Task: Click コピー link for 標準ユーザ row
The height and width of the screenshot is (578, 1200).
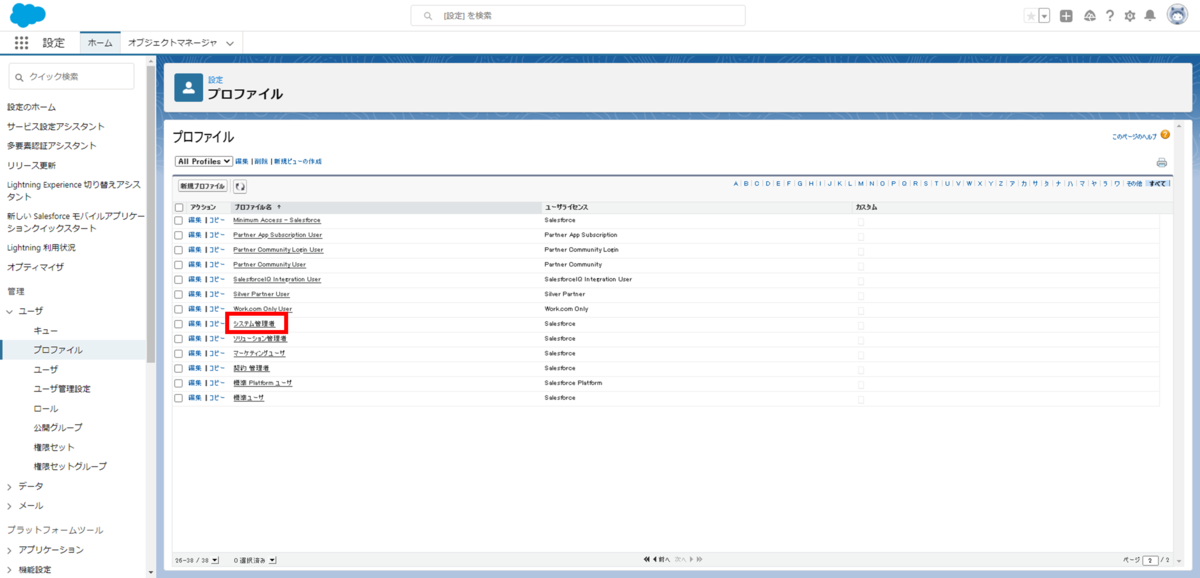Action: coord(216,398)
